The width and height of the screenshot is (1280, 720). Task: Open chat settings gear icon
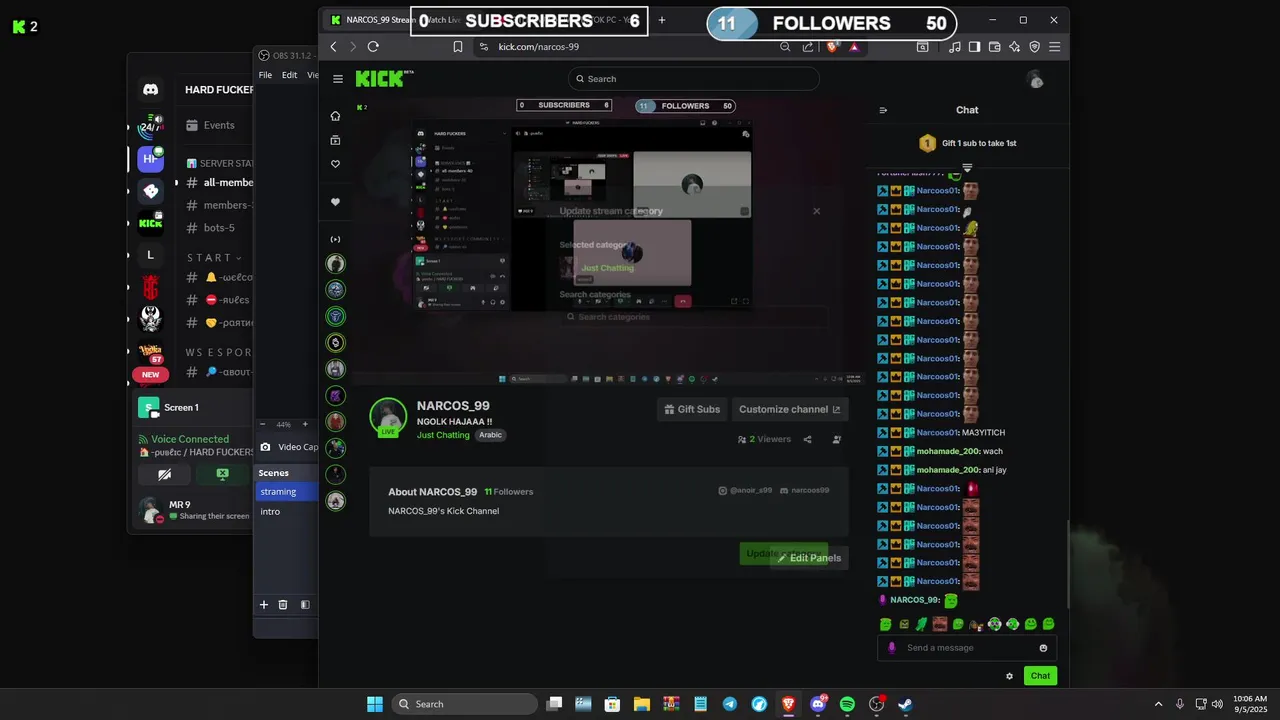click(1009, 676)
